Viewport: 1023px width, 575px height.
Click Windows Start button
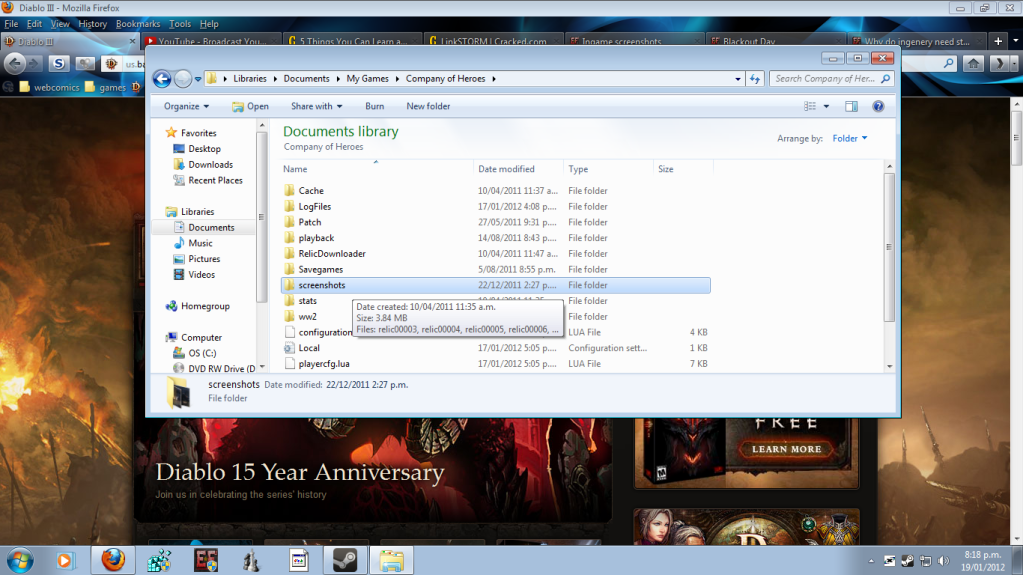coord(20,561)
